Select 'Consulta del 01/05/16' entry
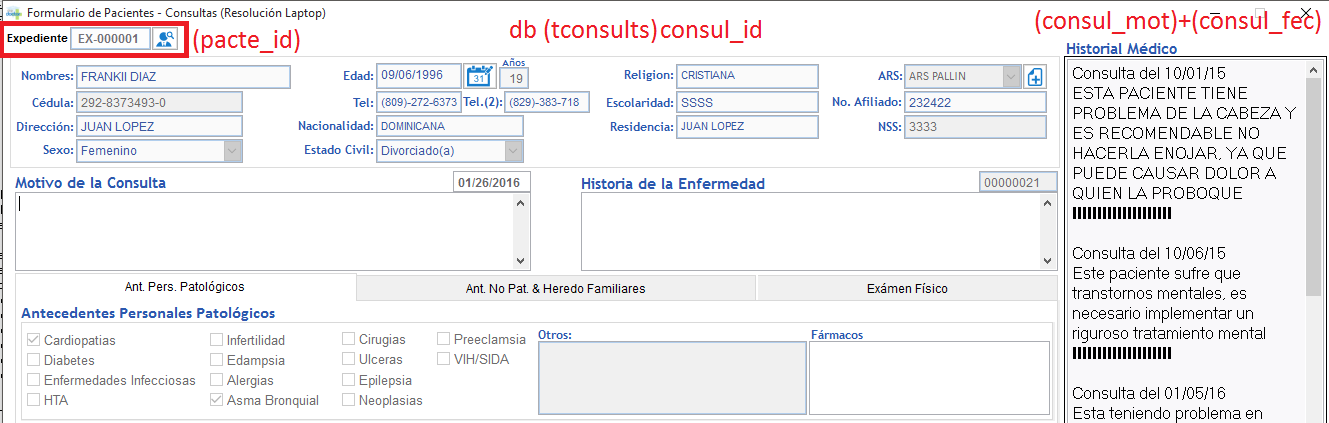1329x423 pixels. 1148,392
